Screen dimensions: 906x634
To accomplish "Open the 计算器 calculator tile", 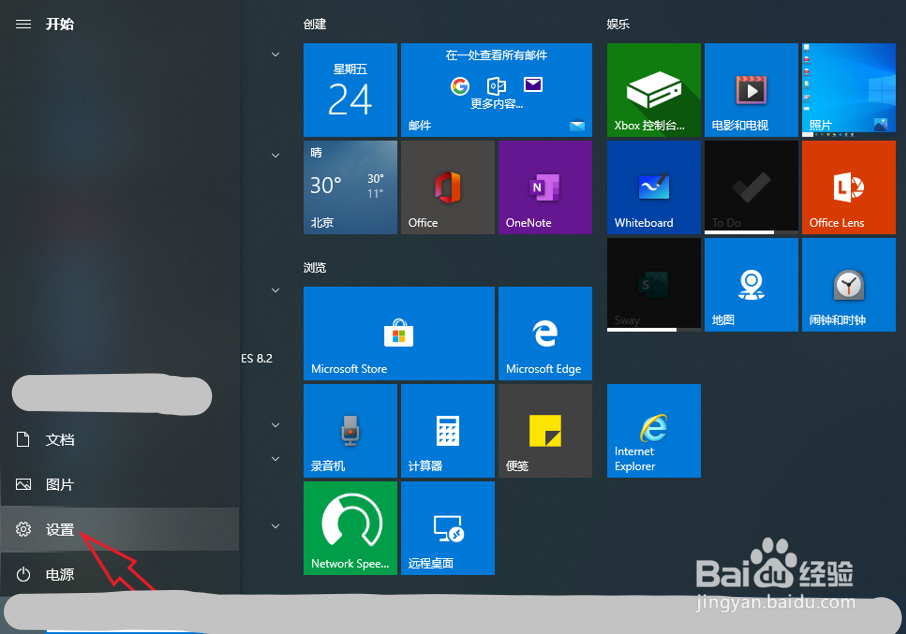I will click(448, 431).
